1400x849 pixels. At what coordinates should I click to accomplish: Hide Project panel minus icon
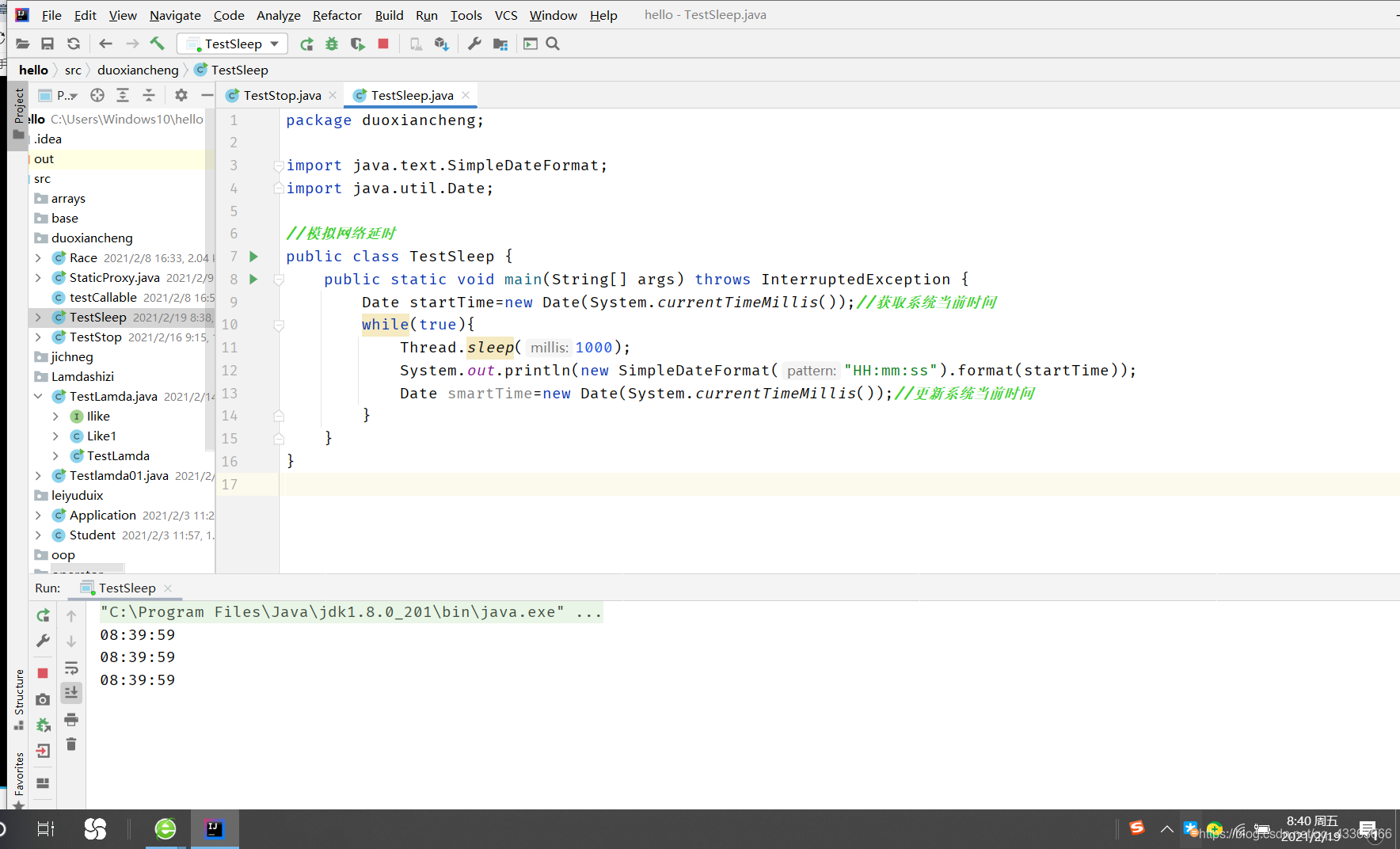coord(207,95)
